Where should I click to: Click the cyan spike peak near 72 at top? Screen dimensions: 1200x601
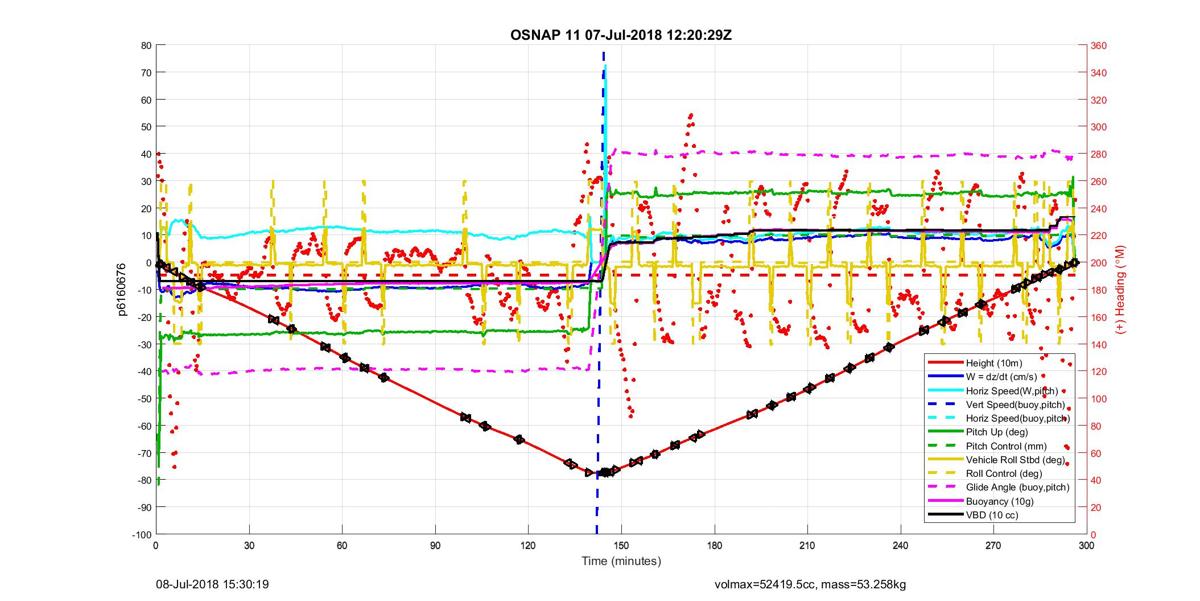[x=605, y=67]
